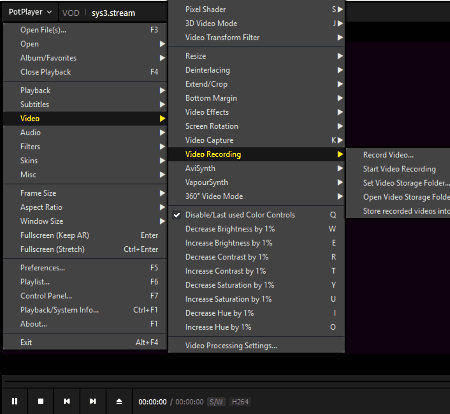Image resolution: width=450 pixels, height=414 pixels.
Task: Choose Record Video... from the submenu
Action: click(x=388, y=155)
